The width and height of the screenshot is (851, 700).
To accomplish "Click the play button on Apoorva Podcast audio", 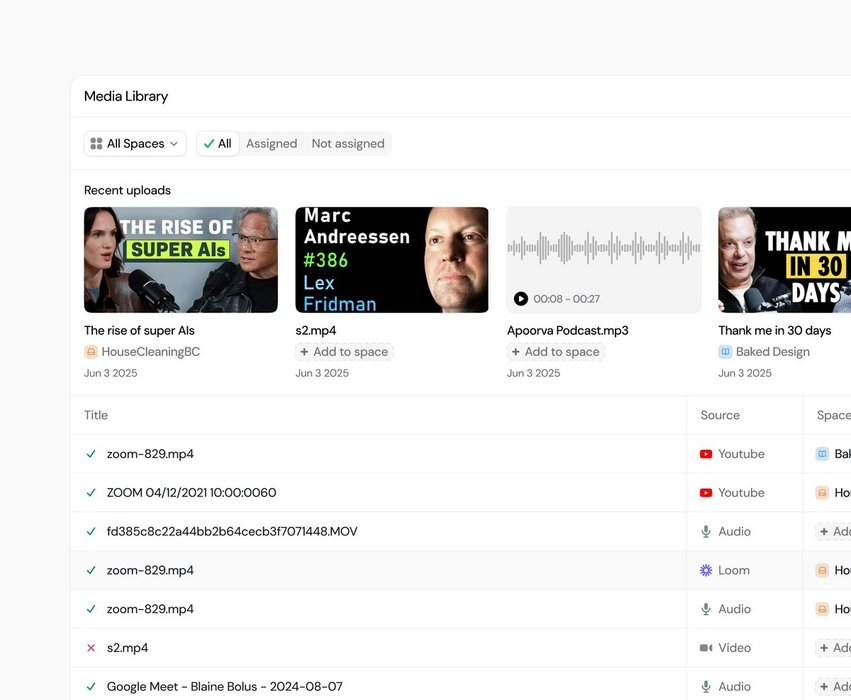I will (x=520, y=299).
